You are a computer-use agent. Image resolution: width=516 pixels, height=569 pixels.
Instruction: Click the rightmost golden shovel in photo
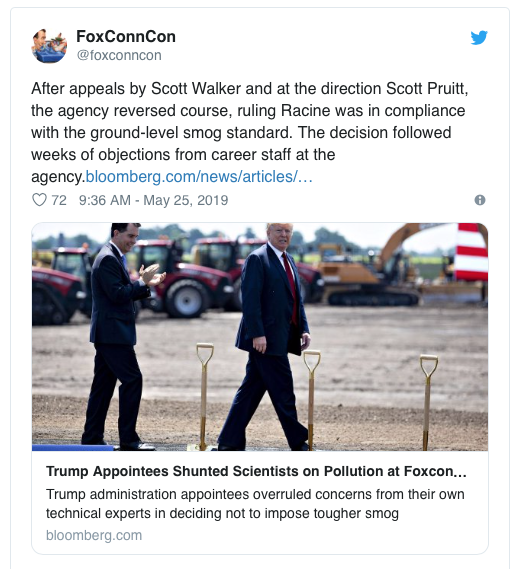click(x=428, y=402)
